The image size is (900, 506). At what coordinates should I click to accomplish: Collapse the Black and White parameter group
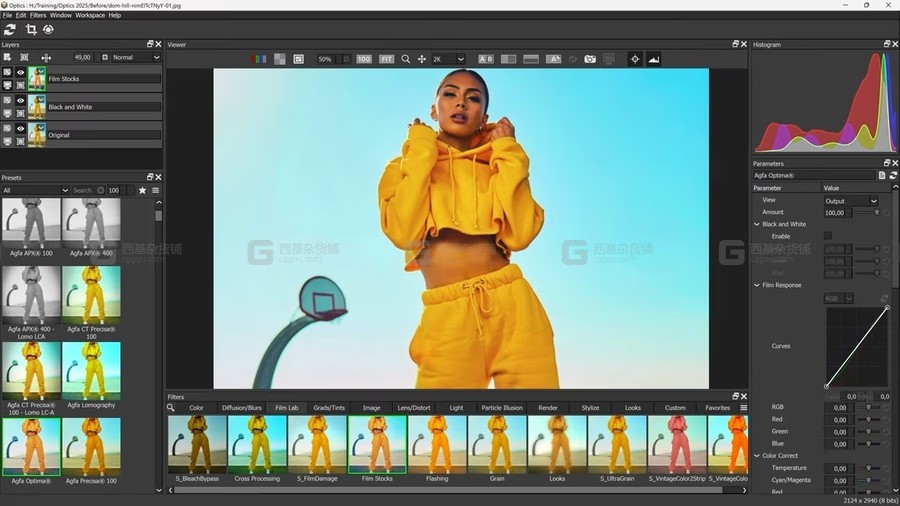(x=757, y=224)
